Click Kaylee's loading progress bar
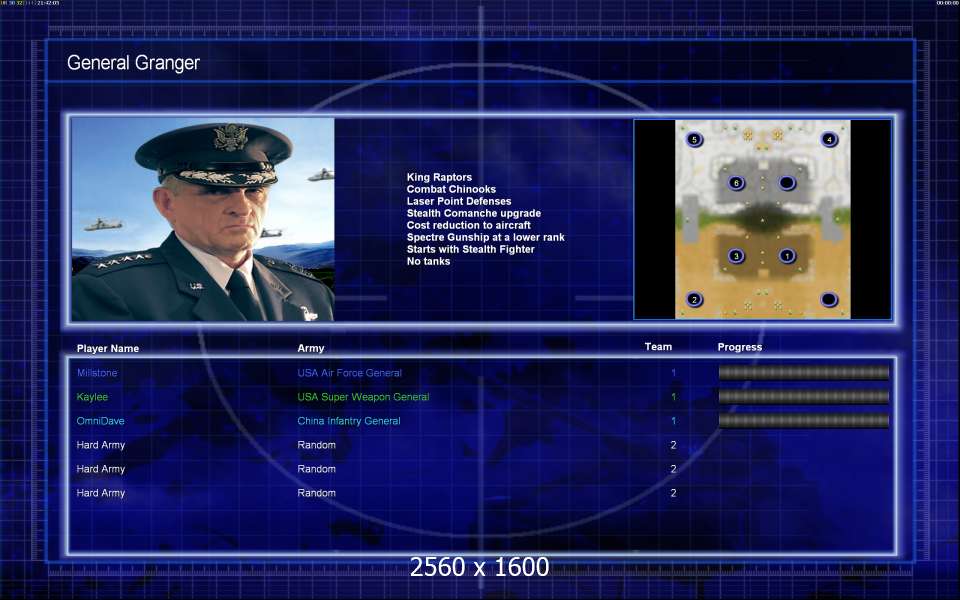960x600 pixels. click(803, 397)
